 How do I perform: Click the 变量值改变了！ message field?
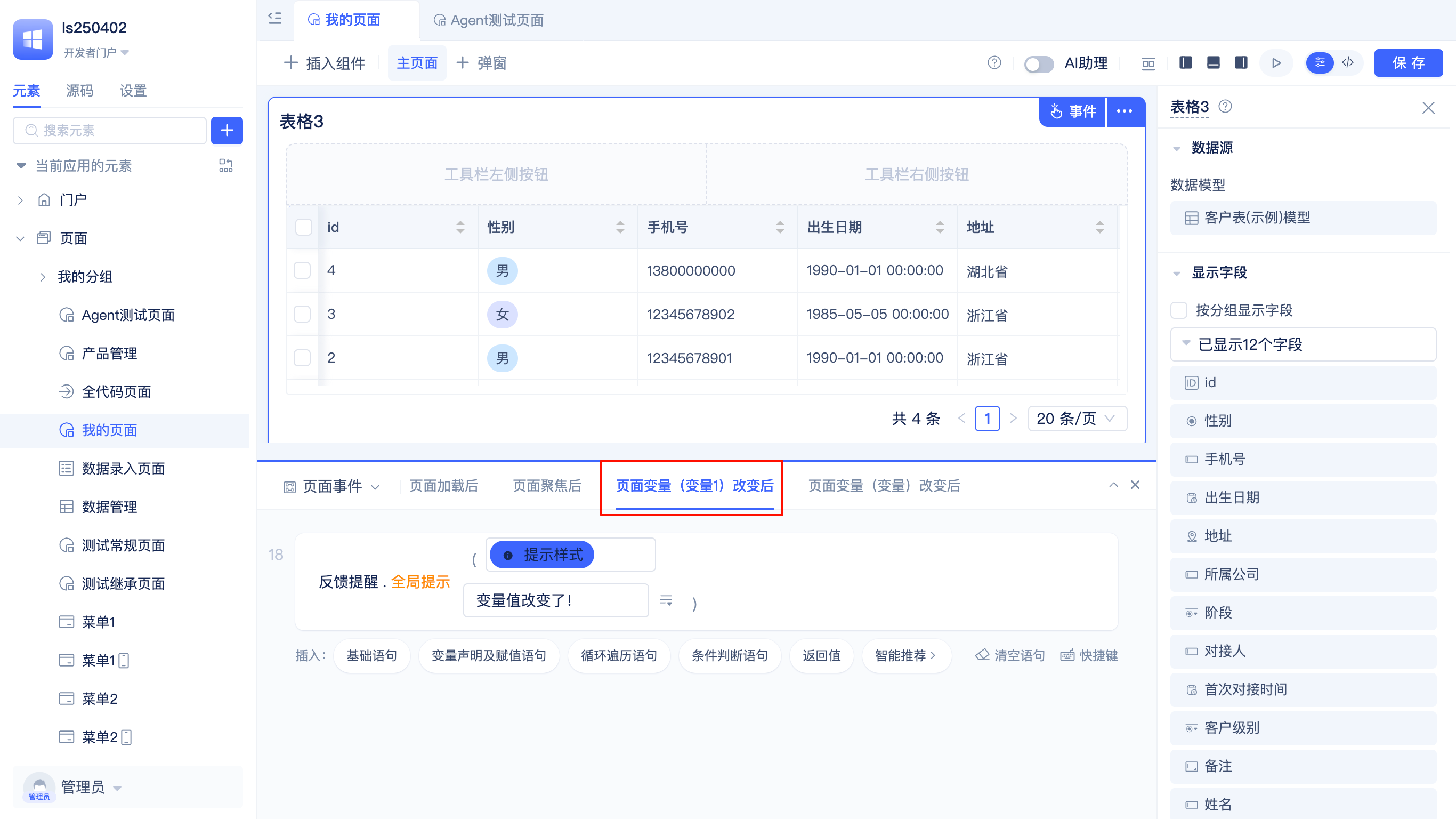point(556,600)
